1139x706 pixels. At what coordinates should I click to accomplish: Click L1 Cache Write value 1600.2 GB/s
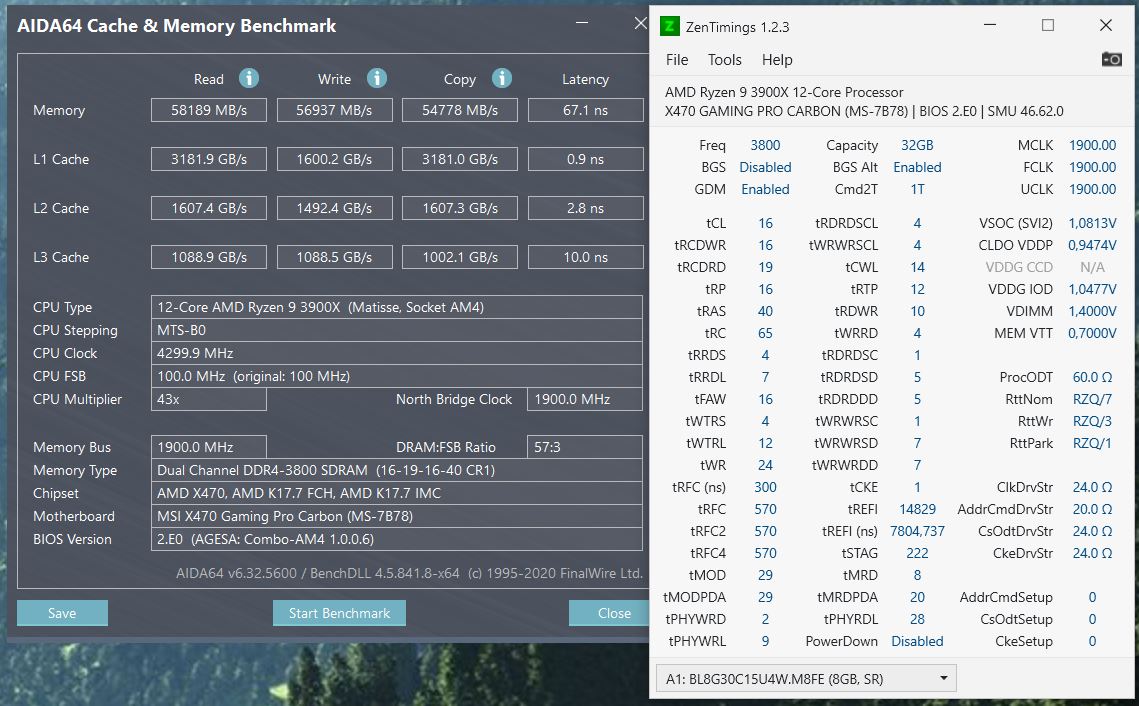(x=334, y=159)
